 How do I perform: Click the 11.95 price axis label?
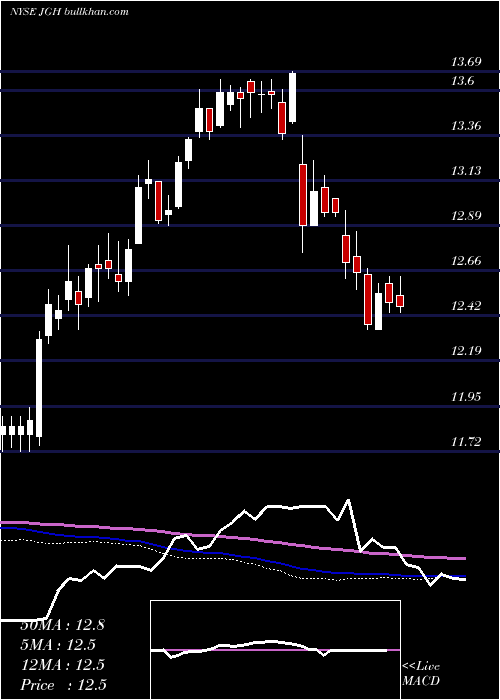coord(466,396)
